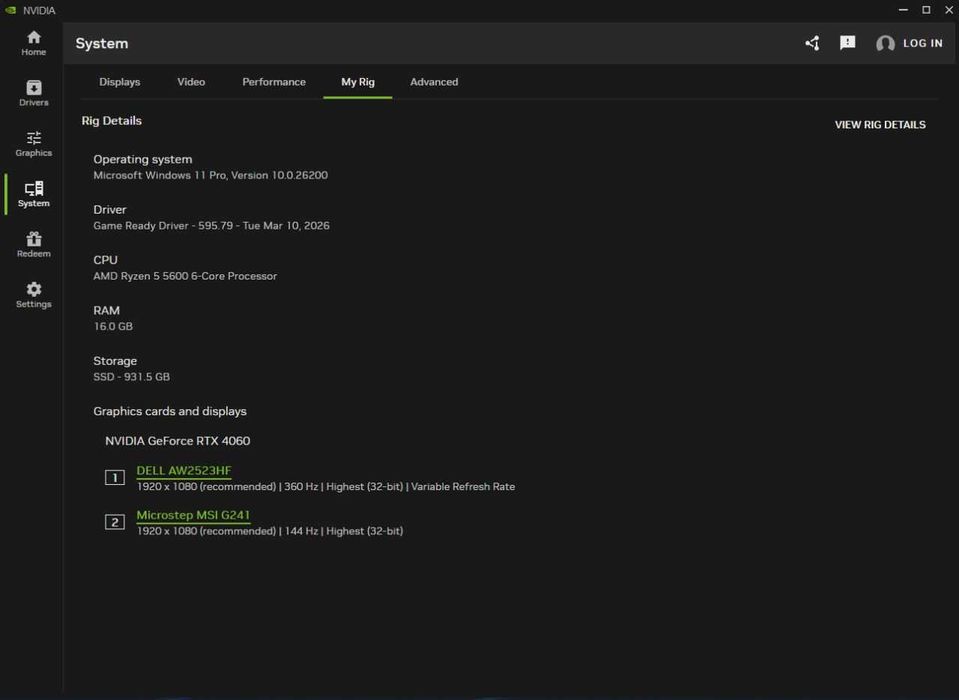Open the Drivers section
Viewport: 959px width, 700px height.
coord(34,93)
